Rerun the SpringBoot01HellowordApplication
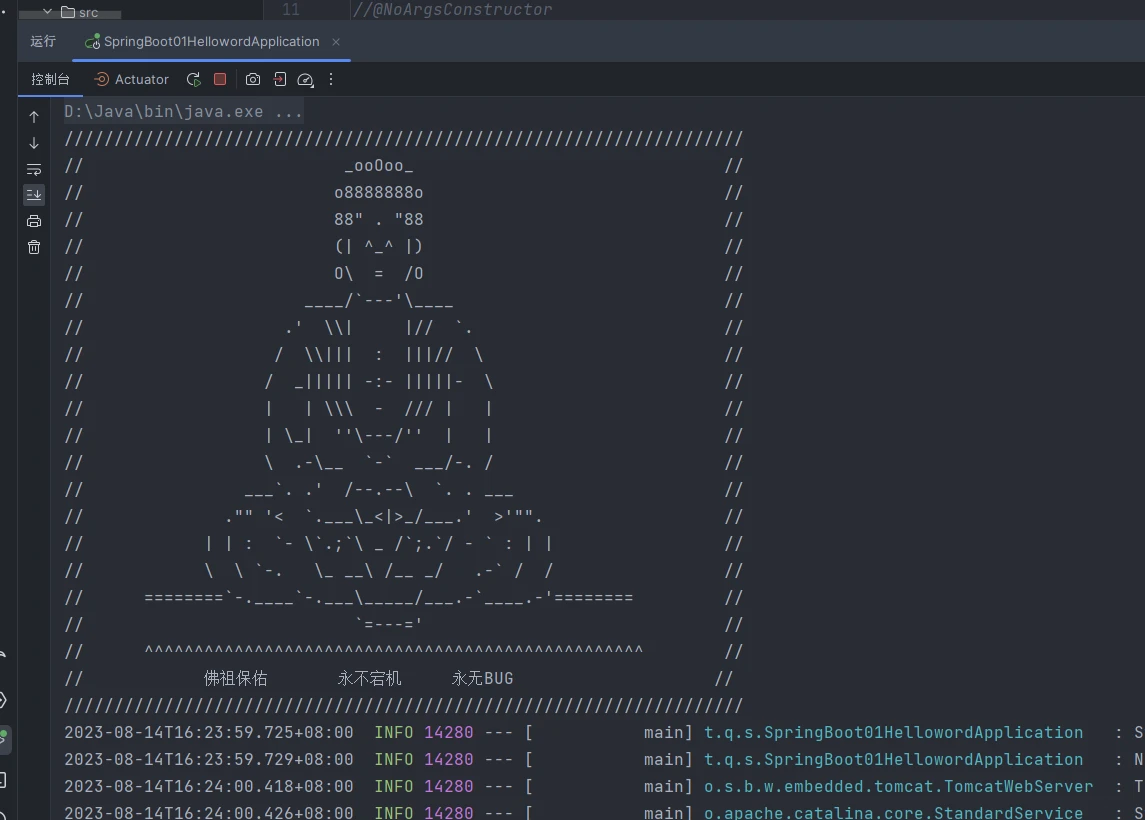The width and height of the screenshot is (1145, 820). click(x=194, y=79)
